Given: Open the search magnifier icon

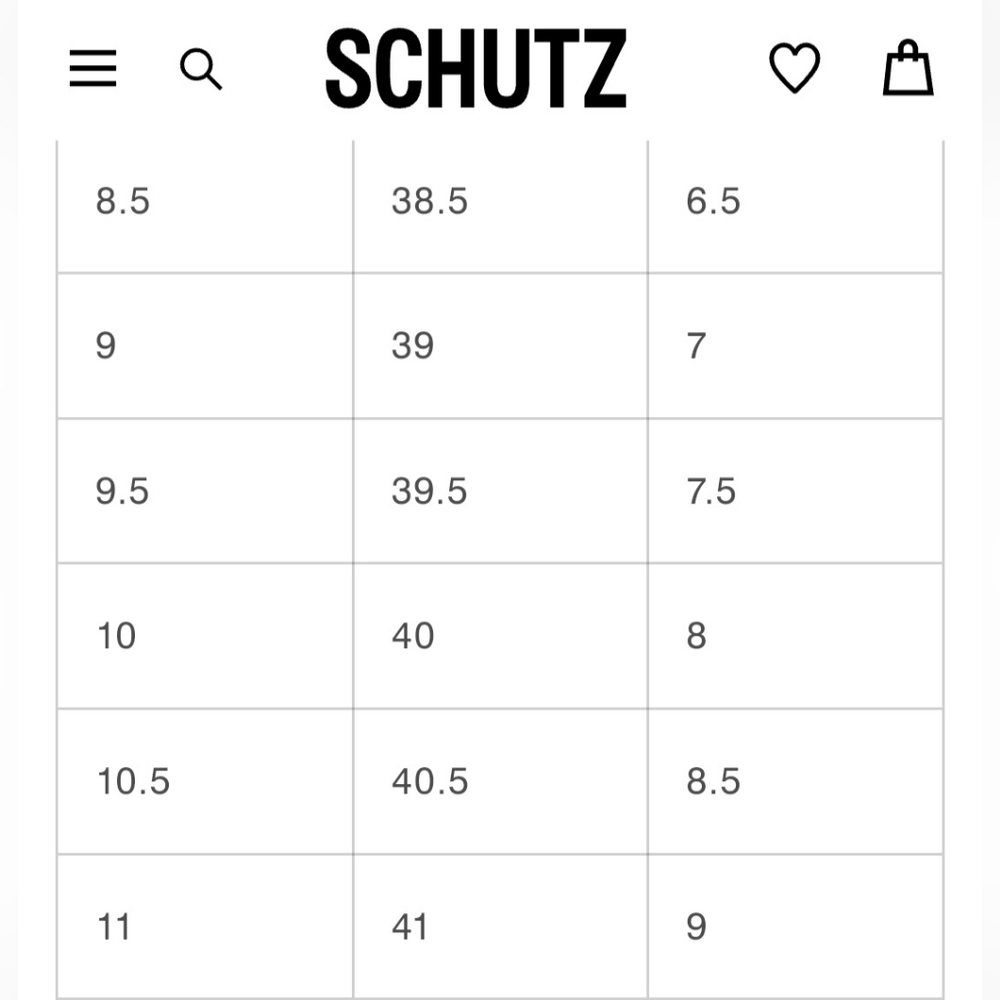Looking at the screenshot, I should point(202,69).
